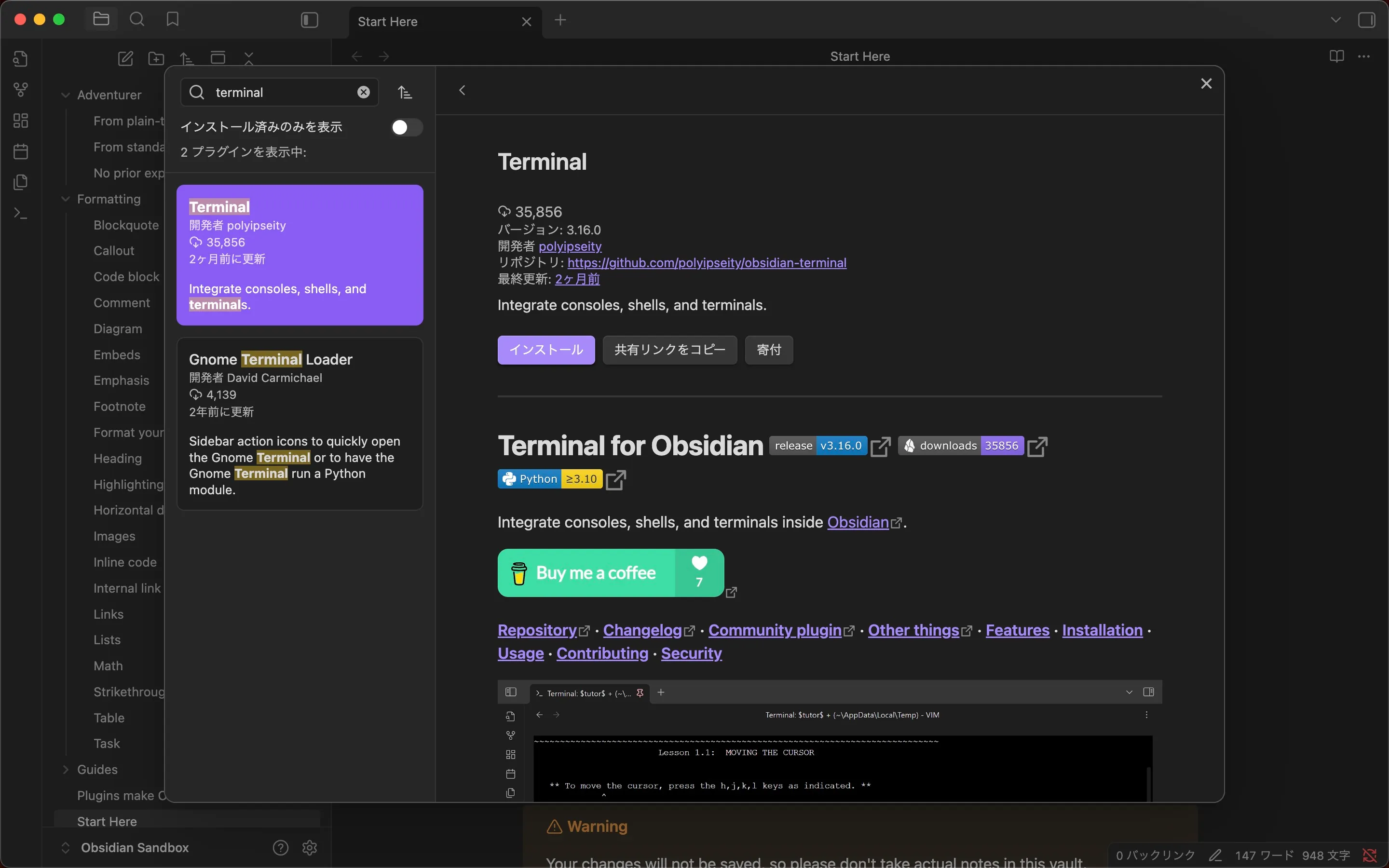Toggle the left sidebar panel
This screenshot has height=868, width=1389.
pyautogui.click(x=309, y=20)
